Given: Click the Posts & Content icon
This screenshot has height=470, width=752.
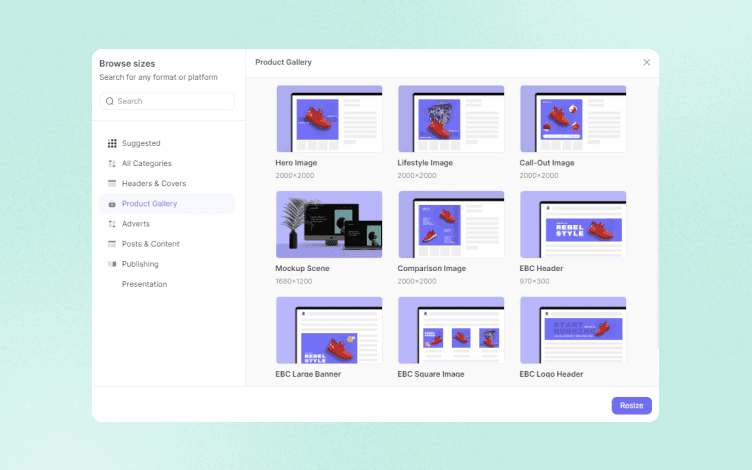Looking at the screenshot, I should pos(112,244).
